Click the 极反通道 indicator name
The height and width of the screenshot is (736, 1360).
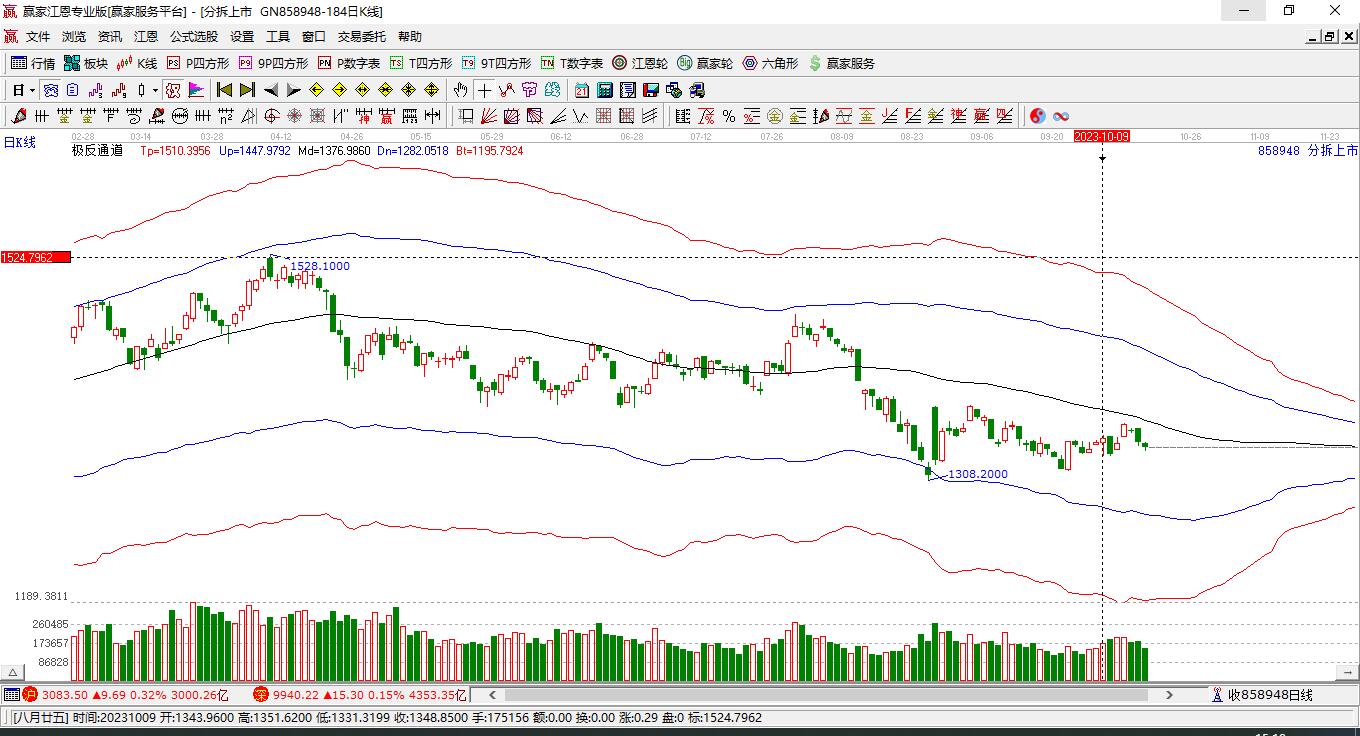click(x=97, y=151)
